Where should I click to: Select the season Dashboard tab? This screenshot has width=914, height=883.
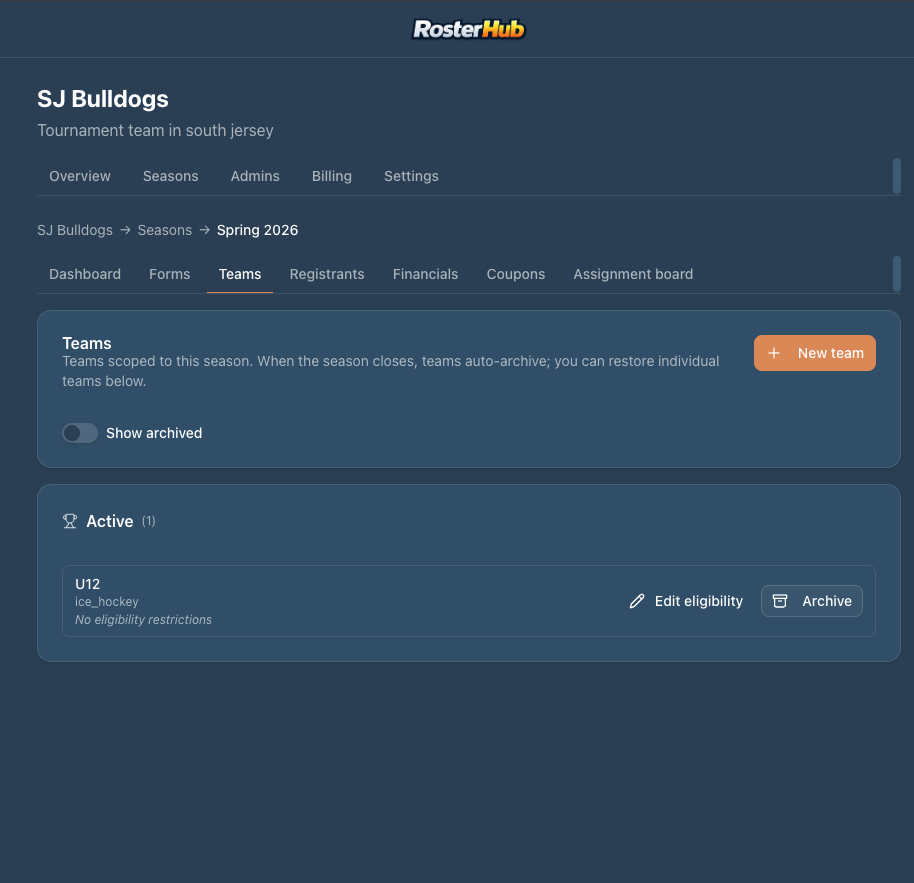(85, 274)
